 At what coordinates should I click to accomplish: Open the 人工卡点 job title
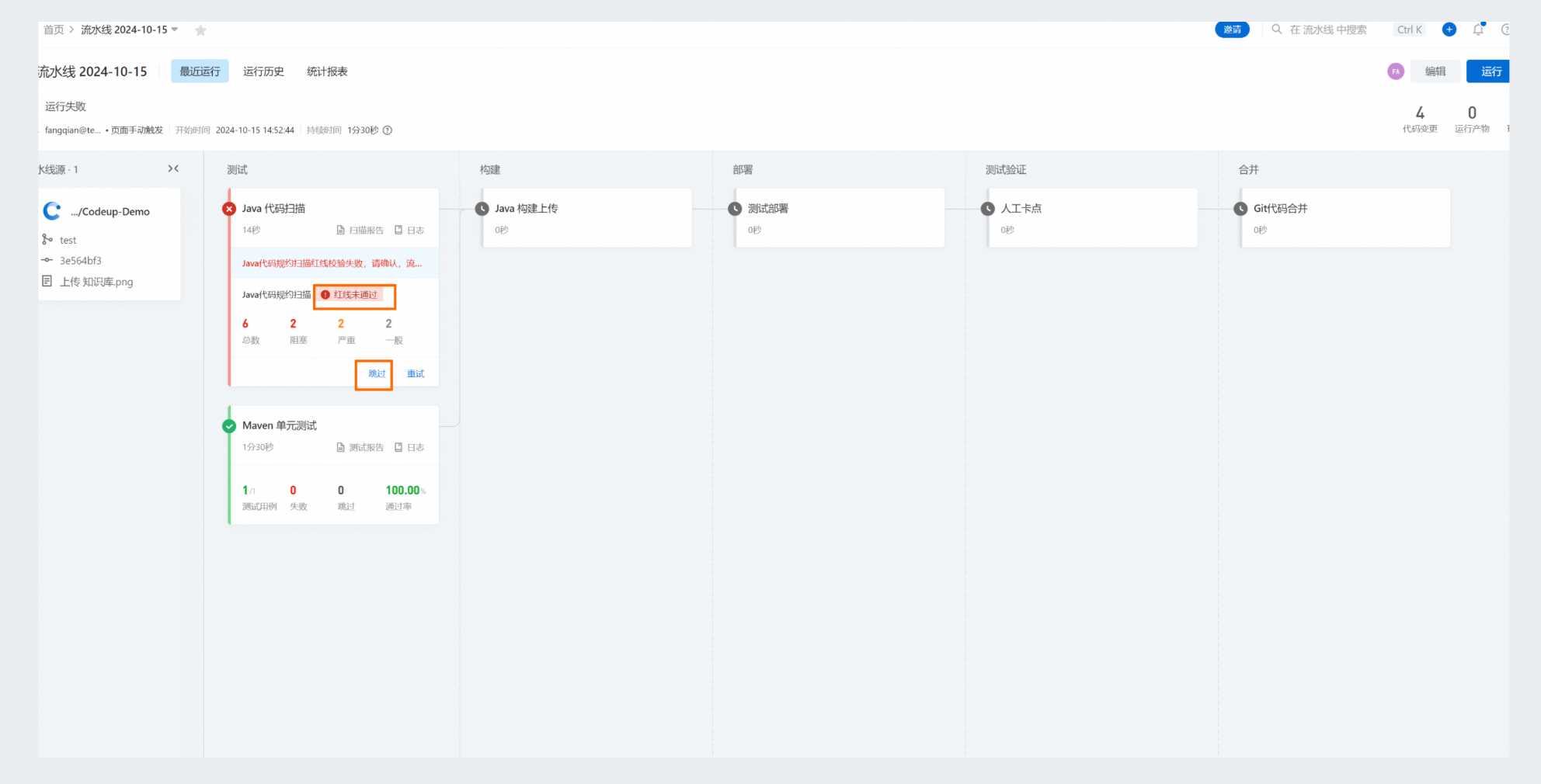pos(1021,209)
